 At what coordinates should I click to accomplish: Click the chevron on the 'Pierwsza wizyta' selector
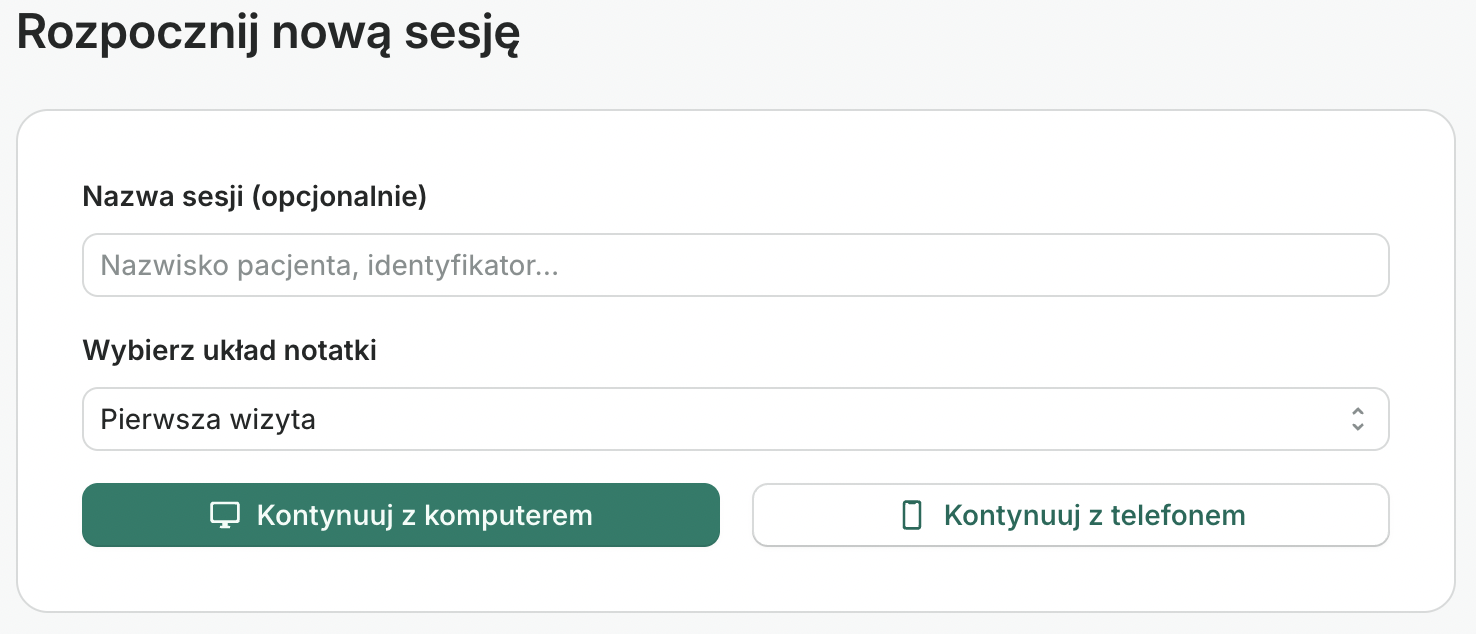[1358, 419]
